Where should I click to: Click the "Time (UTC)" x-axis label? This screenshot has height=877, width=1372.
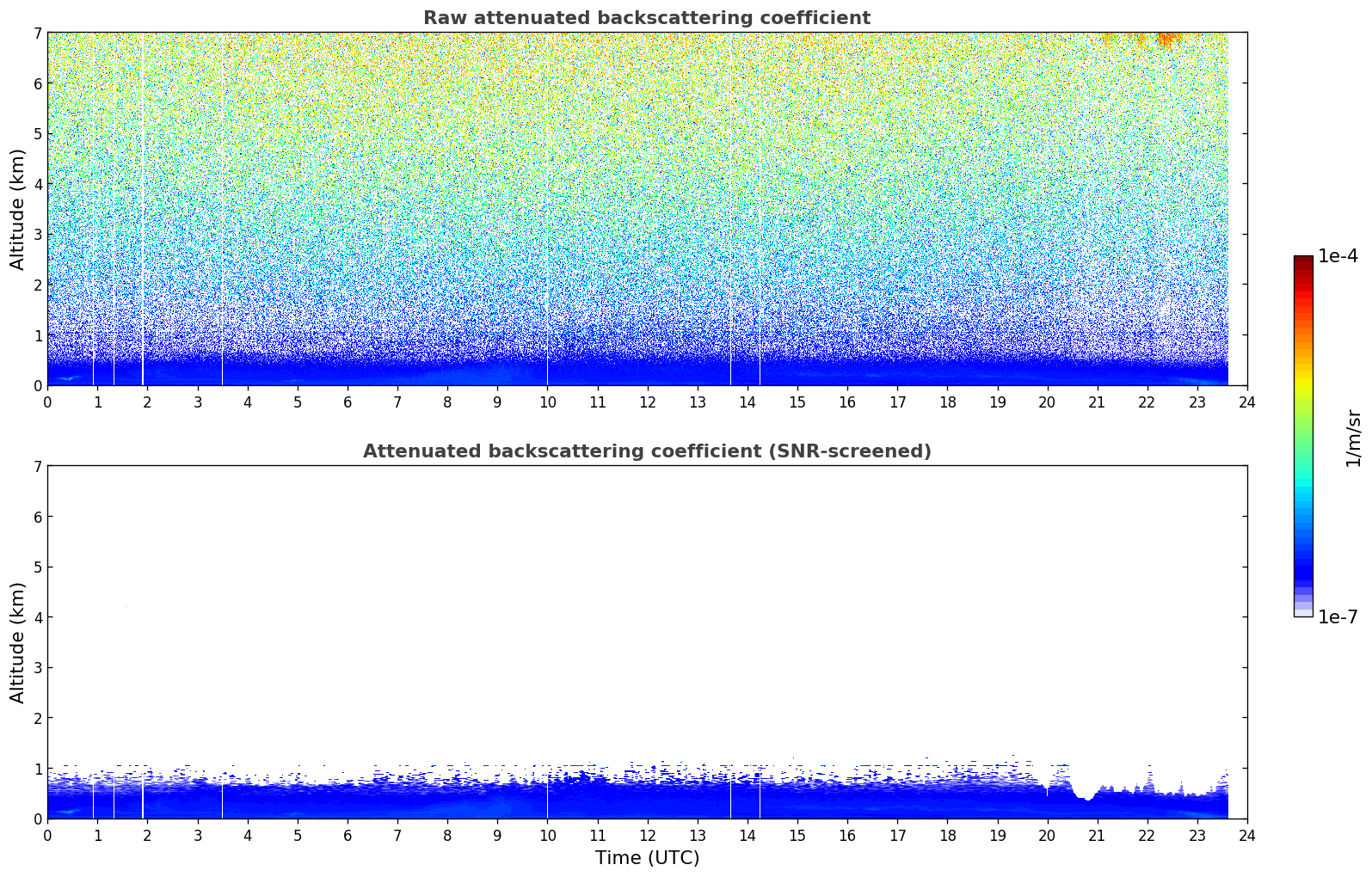(647, 857)
